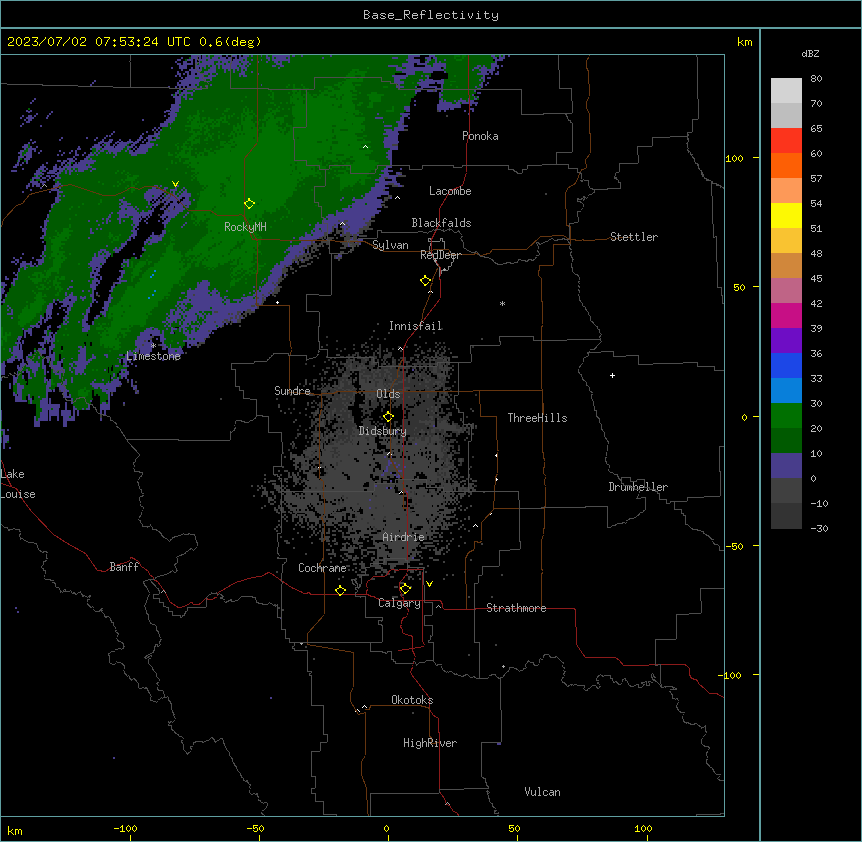Click the RockyMH label
Viewport: 862px width, 842px height.
point(245,227)
